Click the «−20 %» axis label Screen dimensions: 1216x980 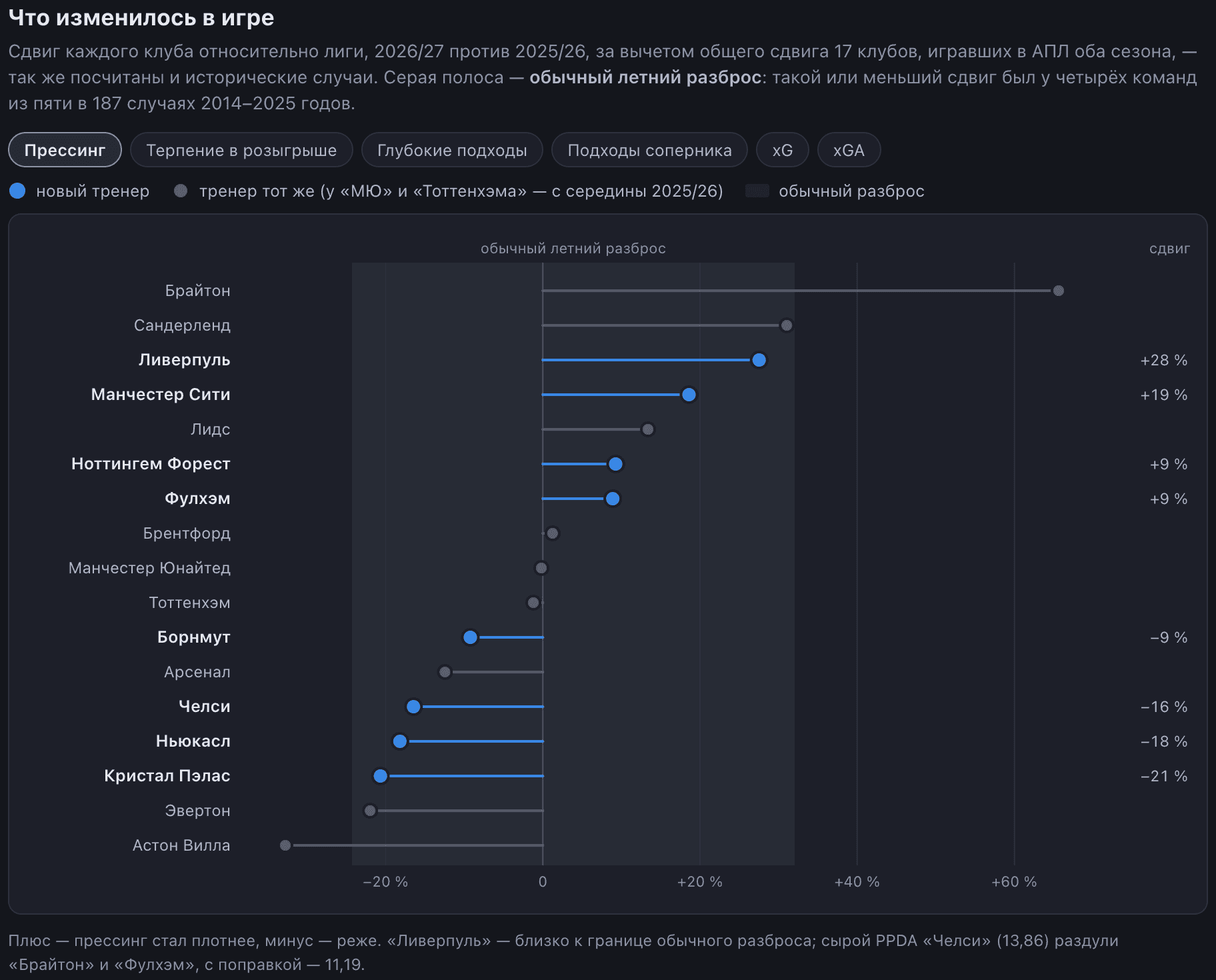385,882
